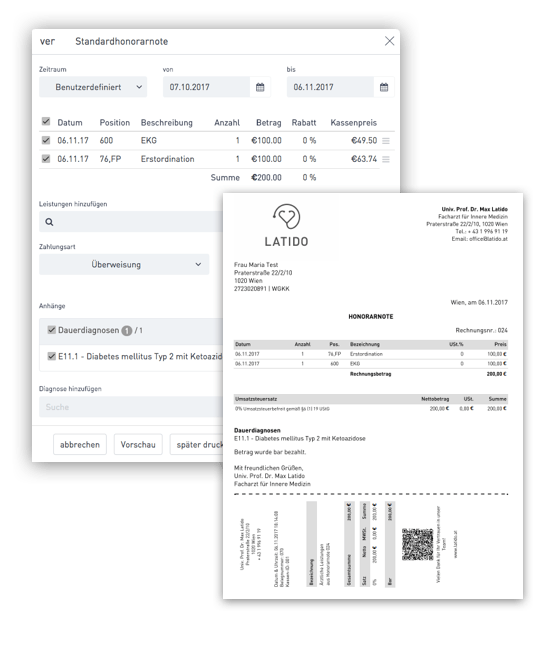Toggle the Dauerdiagnosen attachment checkbox
This screenshot has height=646, width=560.
pyautogui.click(x=52, y=330)
